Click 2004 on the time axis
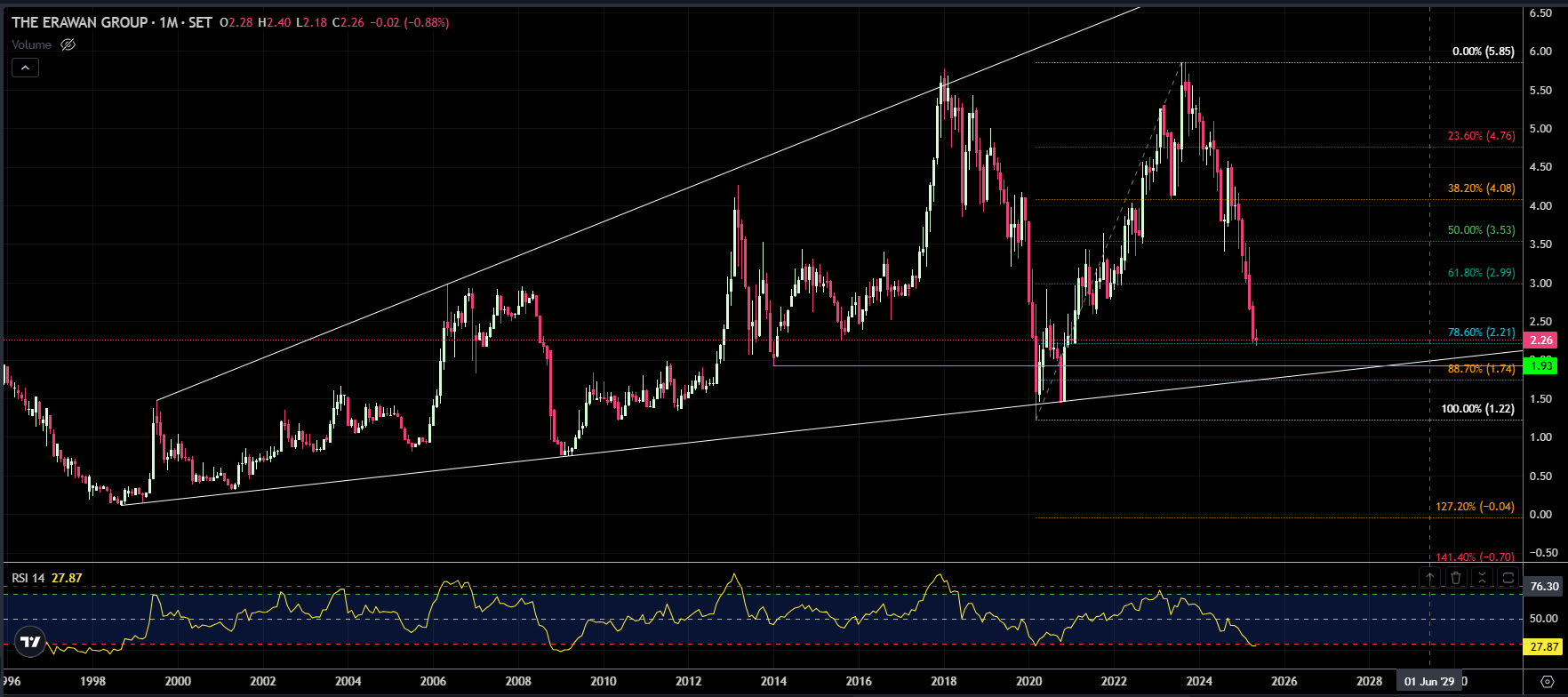The image size is (1568, 697). pos(348,682)
